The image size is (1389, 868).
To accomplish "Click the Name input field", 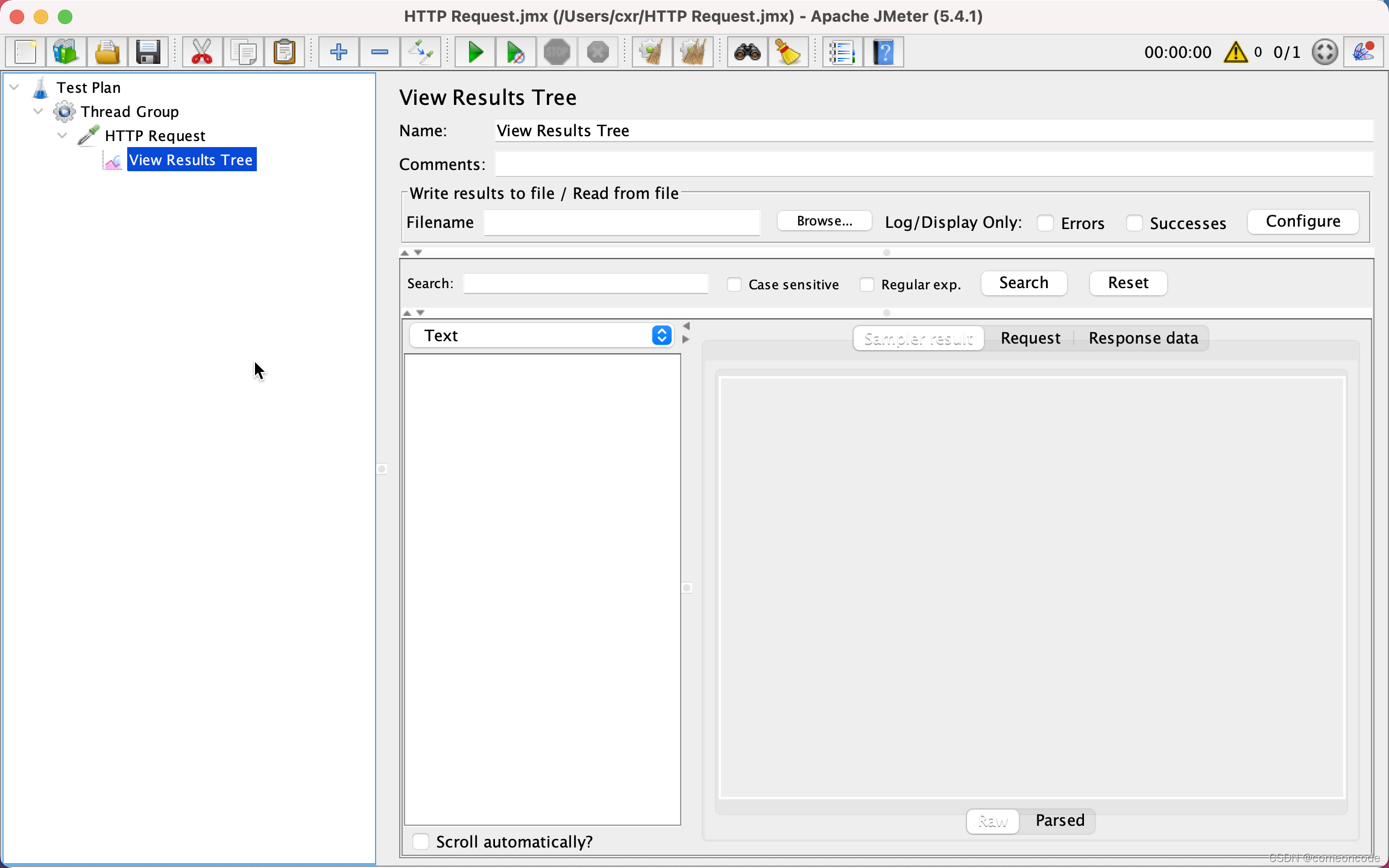I will tap(934, 131).
